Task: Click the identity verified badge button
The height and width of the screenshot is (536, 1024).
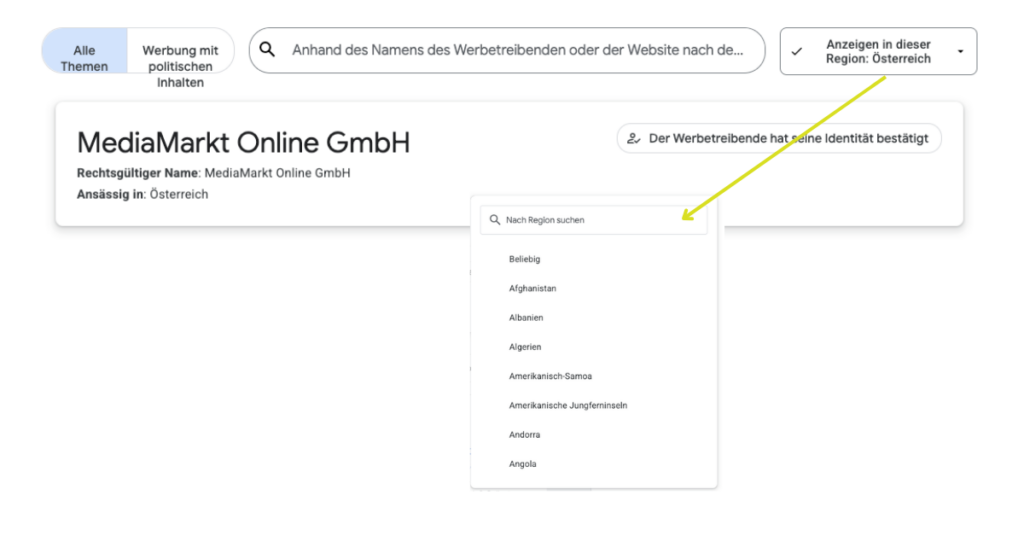Action: pos(778,138)
